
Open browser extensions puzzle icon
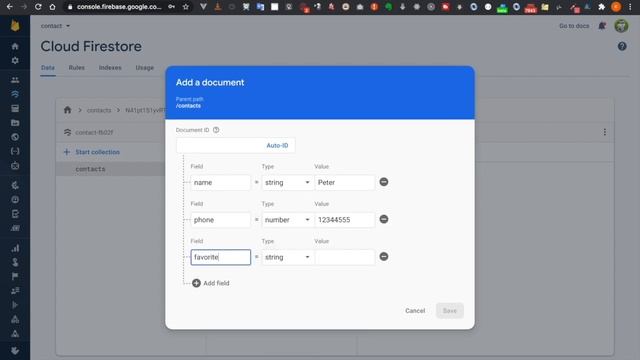[x=601, y=7]
